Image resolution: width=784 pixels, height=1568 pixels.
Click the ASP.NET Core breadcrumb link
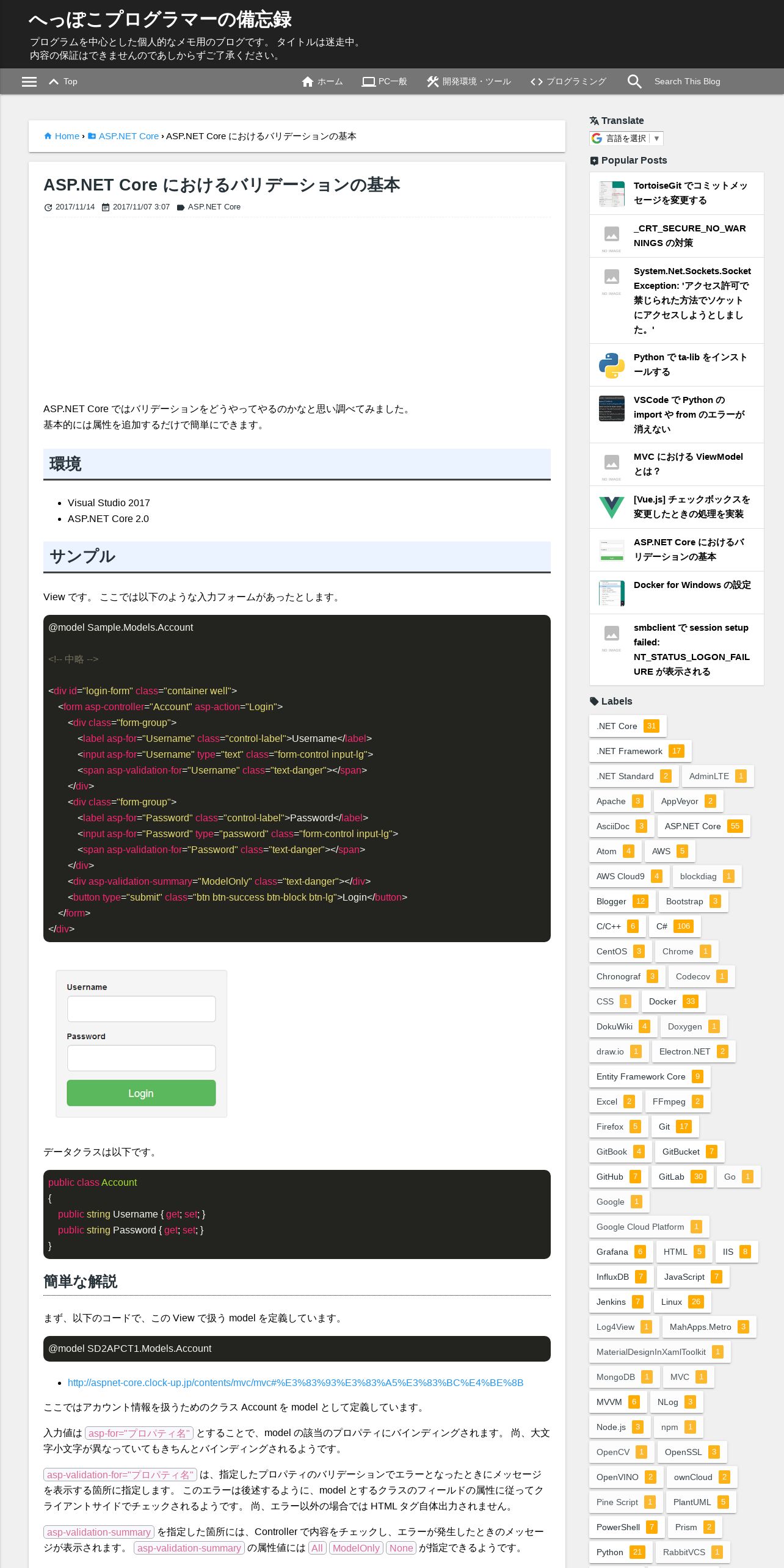coord(129,136)
